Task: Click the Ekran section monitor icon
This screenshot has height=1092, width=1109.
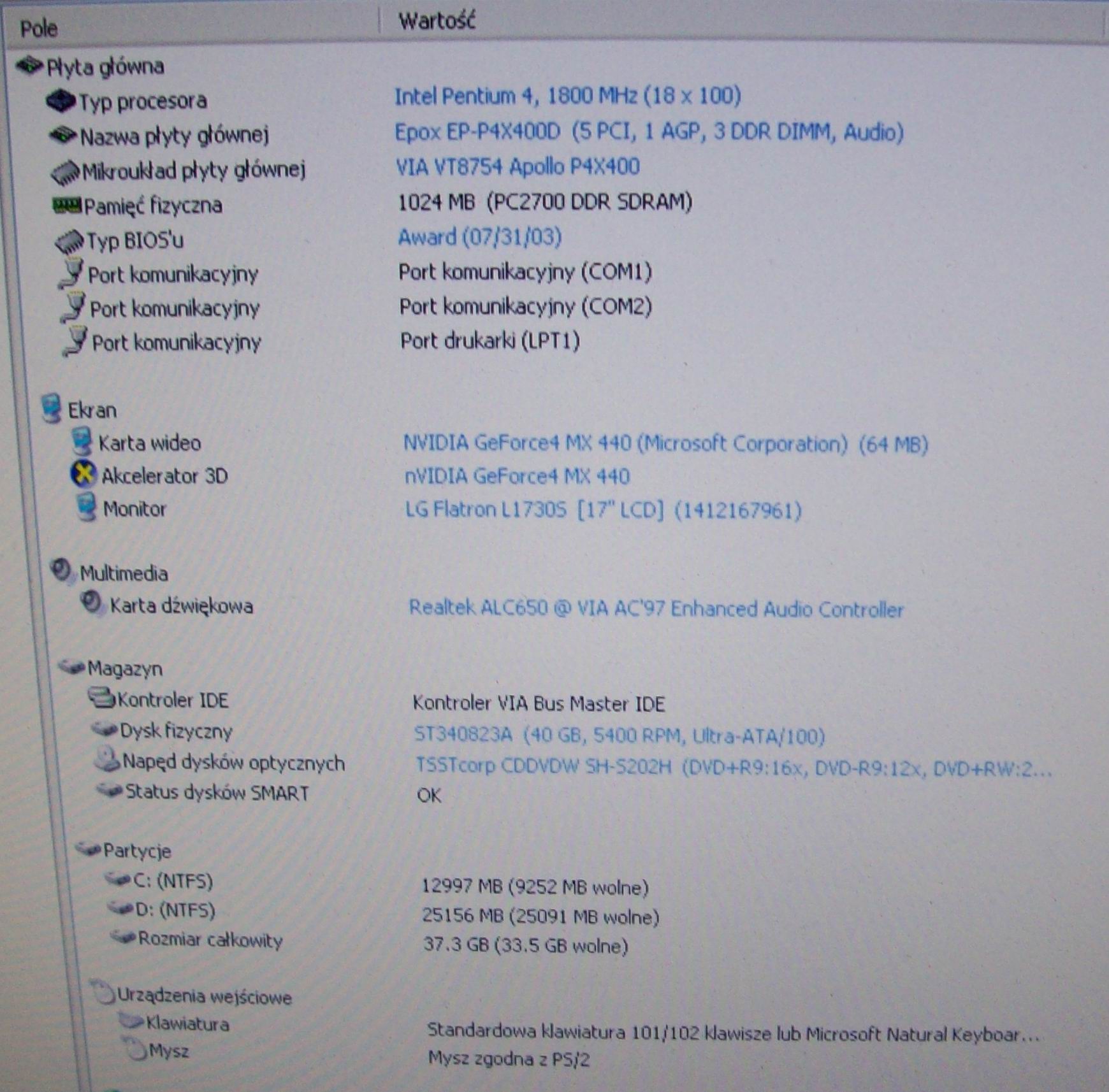Action: point(51,408)
